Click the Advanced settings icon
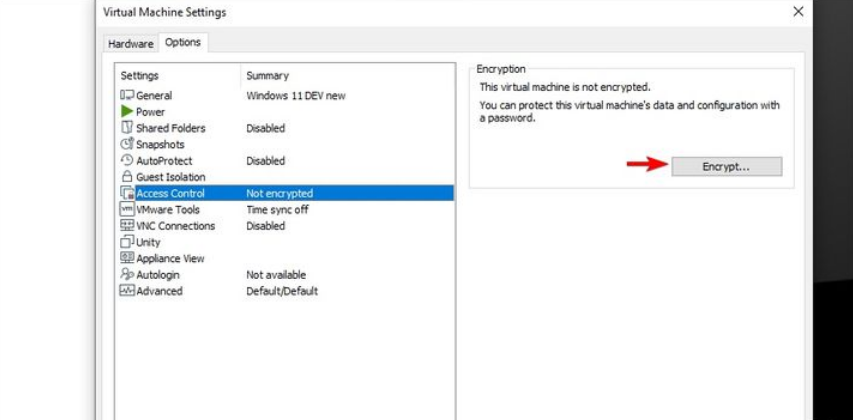Screen dimensions: 853x420 127,291
